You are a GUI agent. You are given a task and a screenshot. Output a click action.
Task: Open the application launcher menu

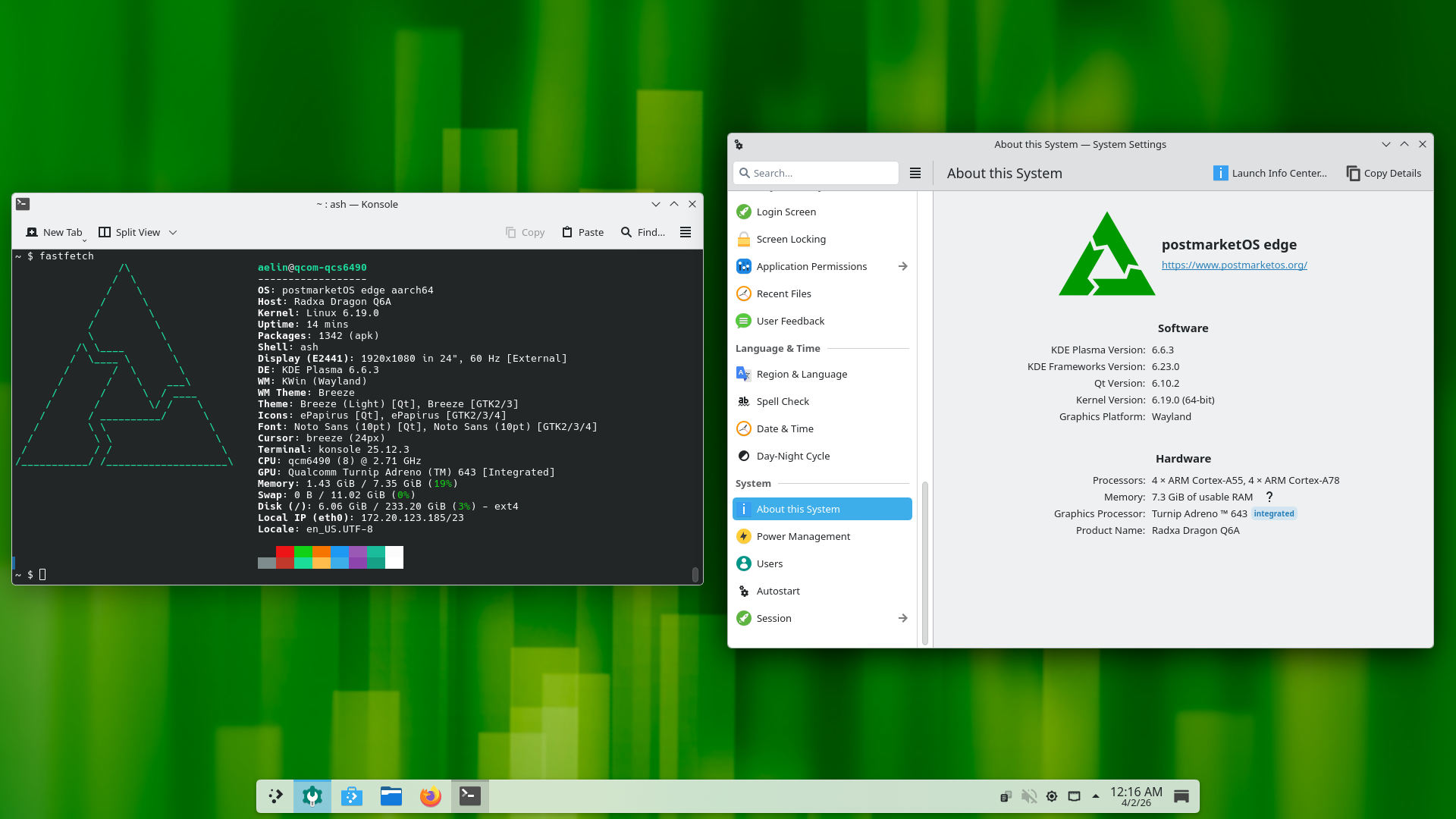275,796
